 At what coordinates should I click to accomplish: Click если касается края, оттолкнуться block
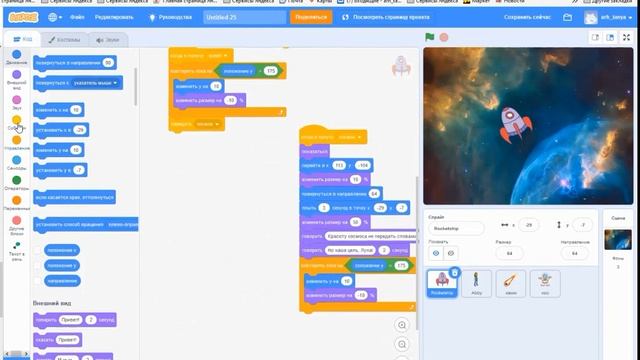point(74,197)
